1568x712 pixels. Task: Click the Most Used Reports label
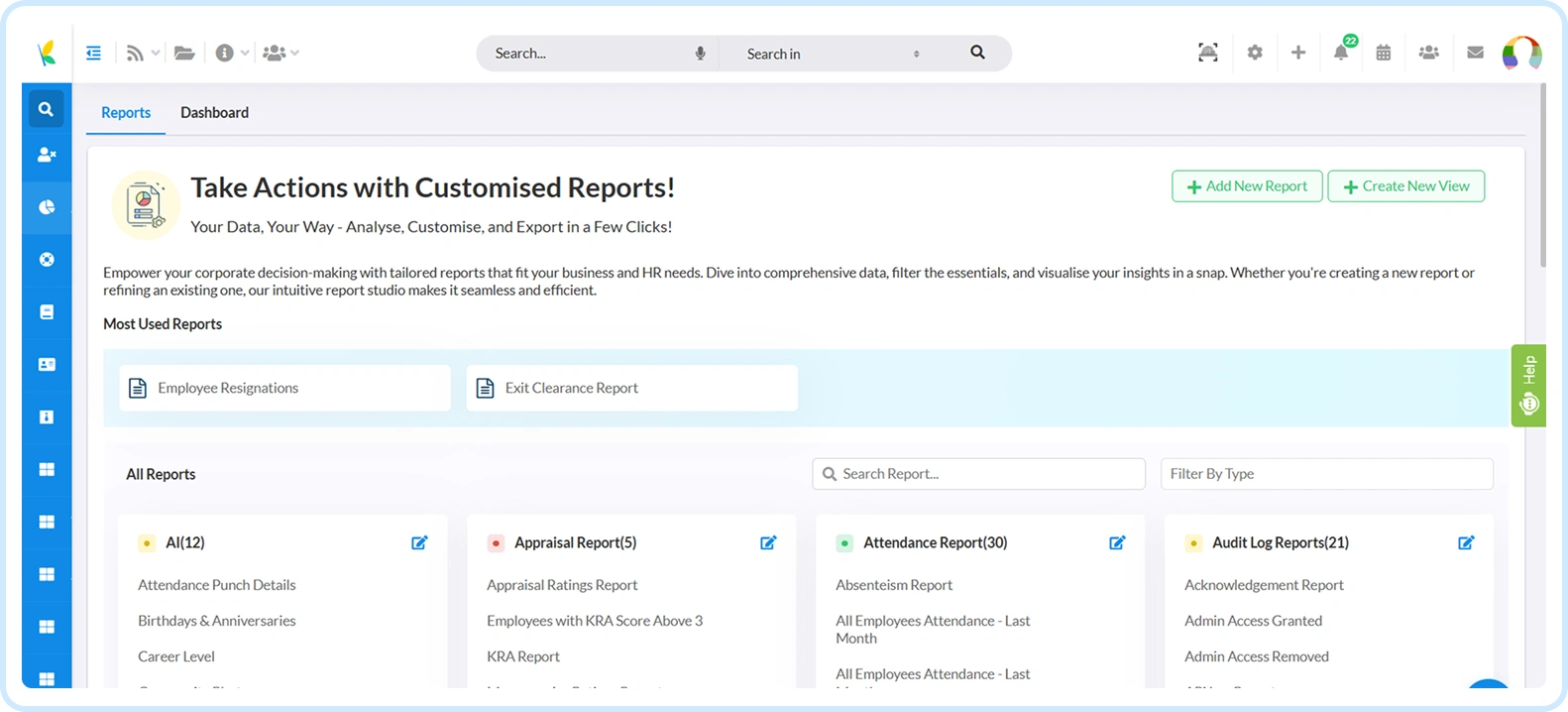pyautogui.click(x=163, y=324)
